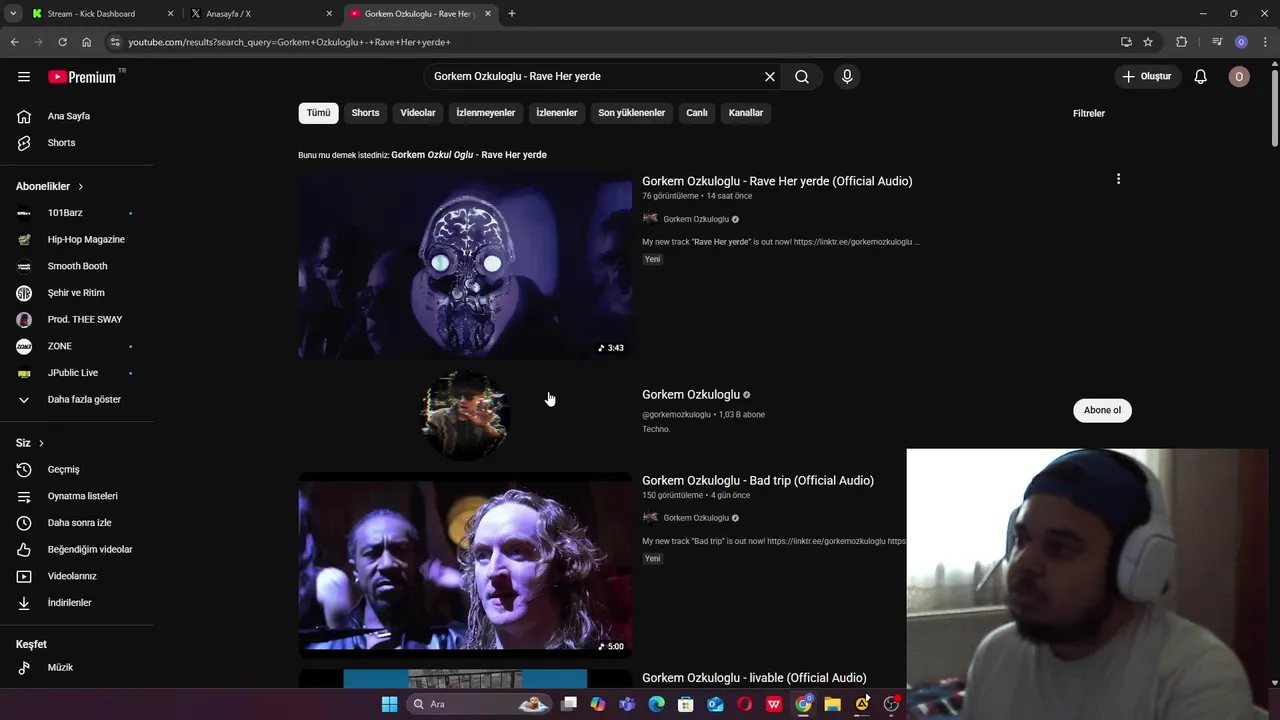Open Microsoft Teams from taskbar
Image resolution: width=1280 pixels, height=720 pixels.
point(627,704)
